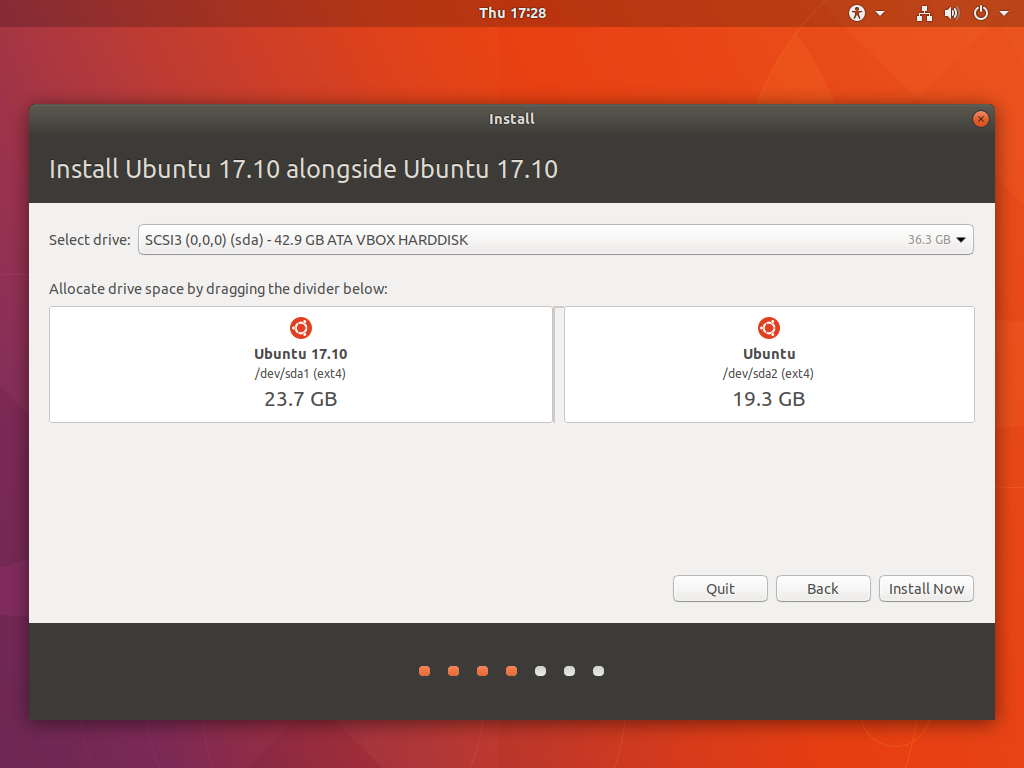
Task: Click Install Now
Action: [x=926, y=588]
